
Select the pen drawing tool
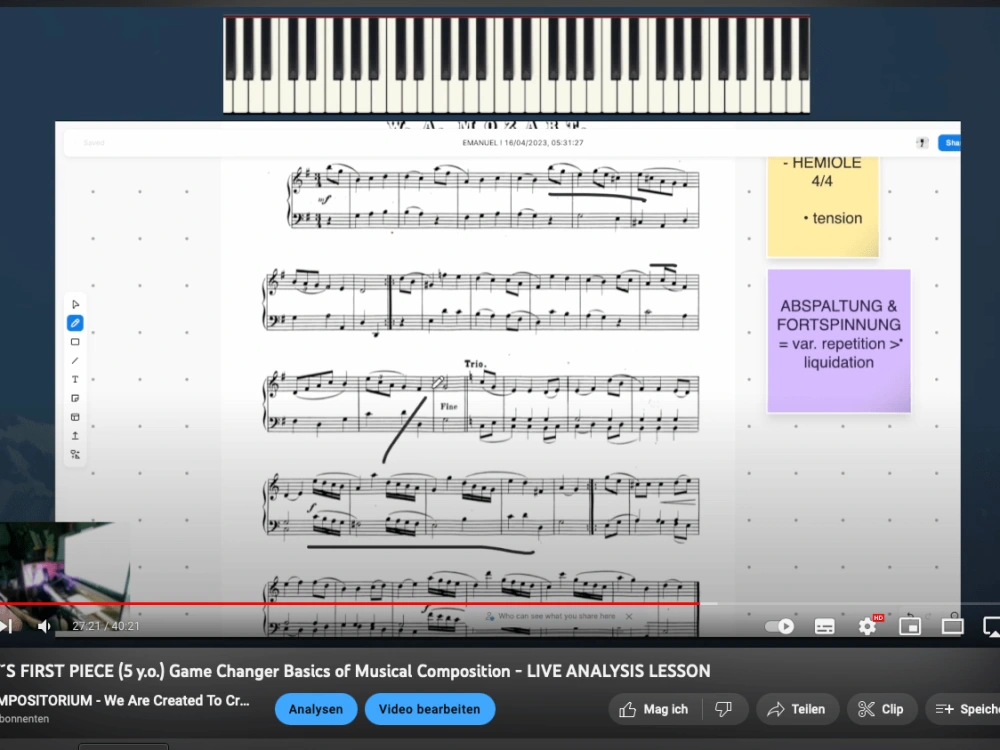point(75,323)
